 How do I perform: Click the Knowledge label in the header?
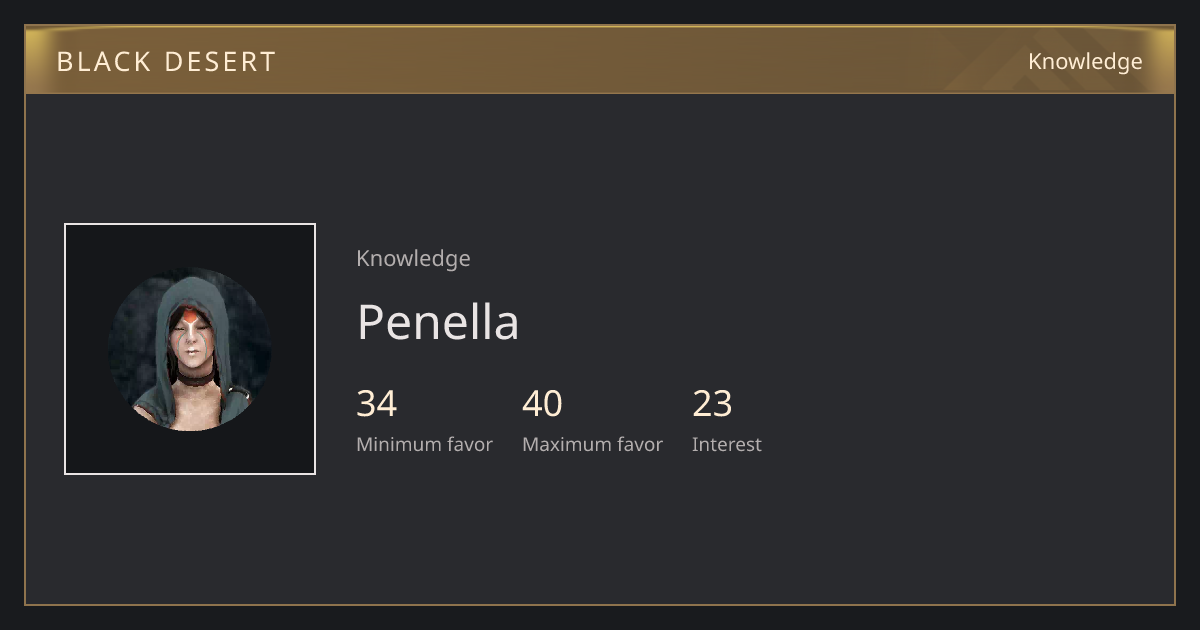[x=1085, y=62]
